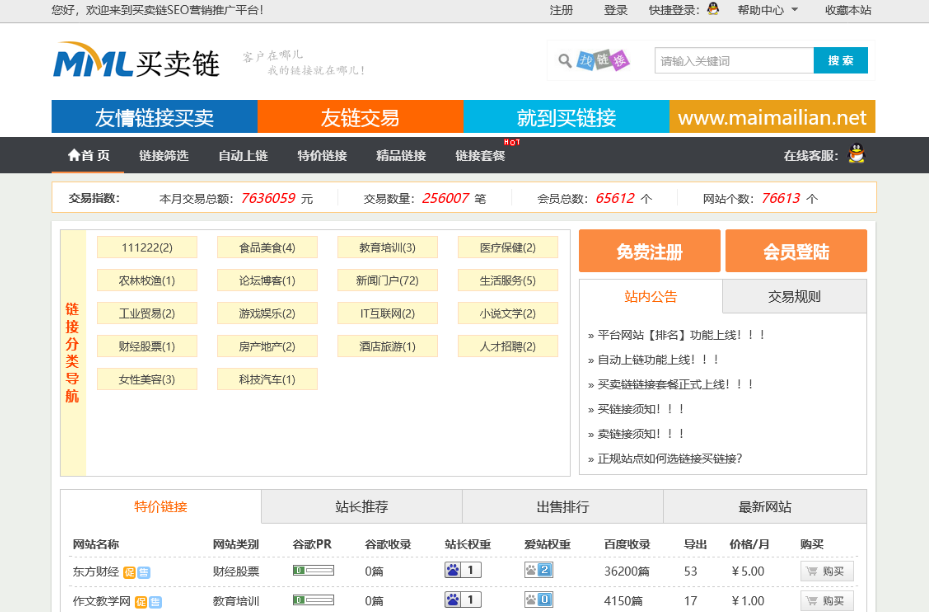Screen dimensions: 931x612
Task: Click the cart 购买 button for 作文教学网
Action: (826, 600)
